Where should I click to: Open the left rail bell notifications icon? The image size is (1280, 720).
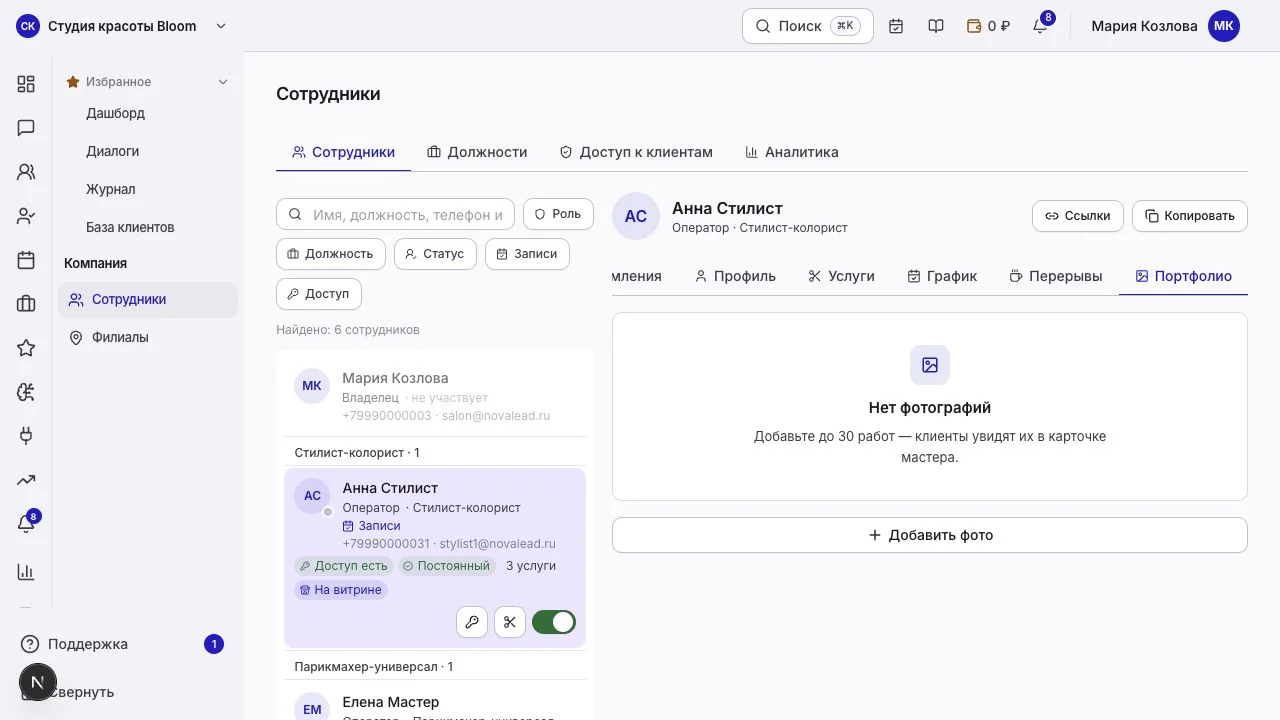(26, 524)
